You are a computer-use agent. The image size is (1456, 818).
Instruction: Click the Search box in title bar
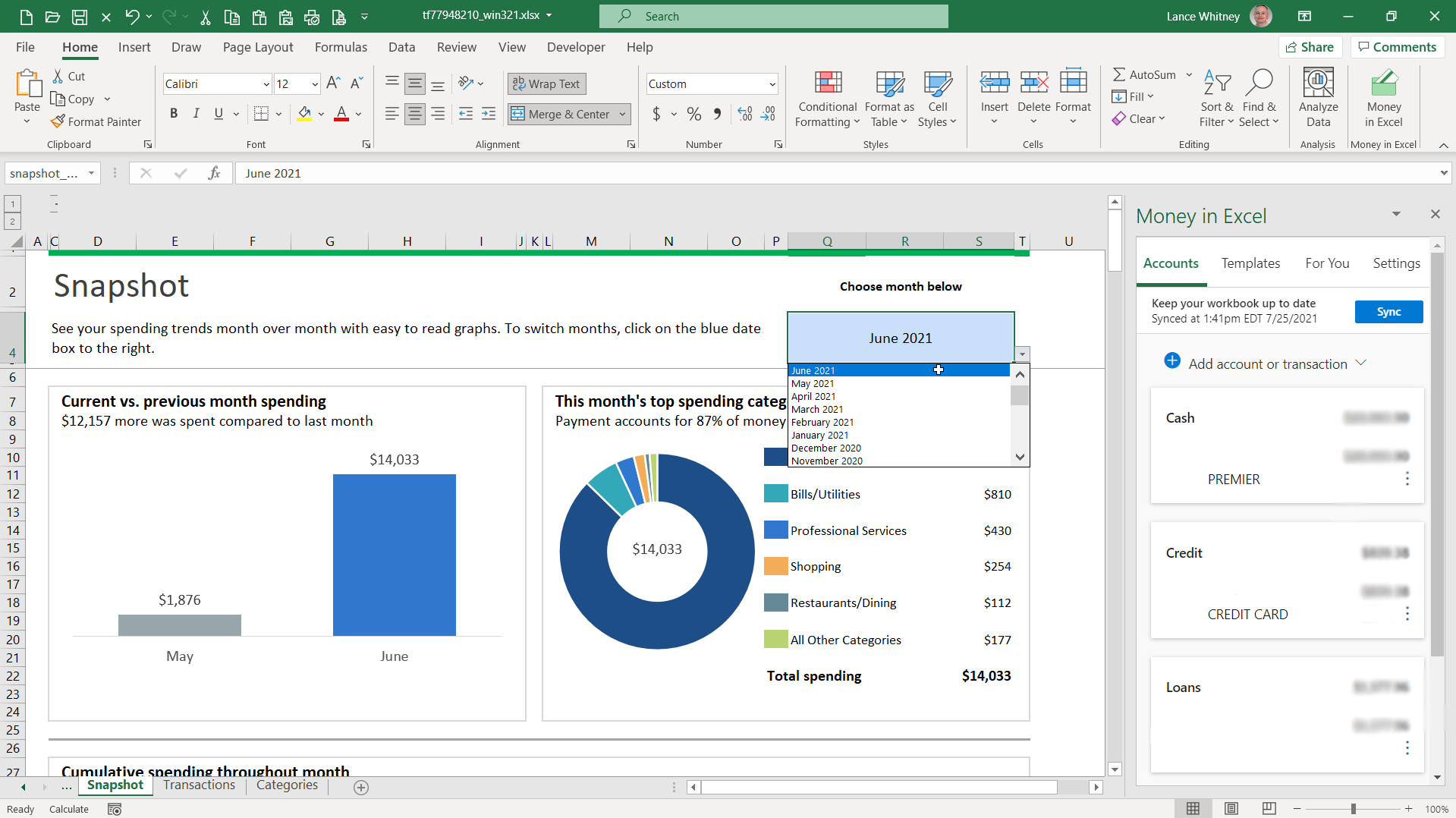click(x=773, y=16)
